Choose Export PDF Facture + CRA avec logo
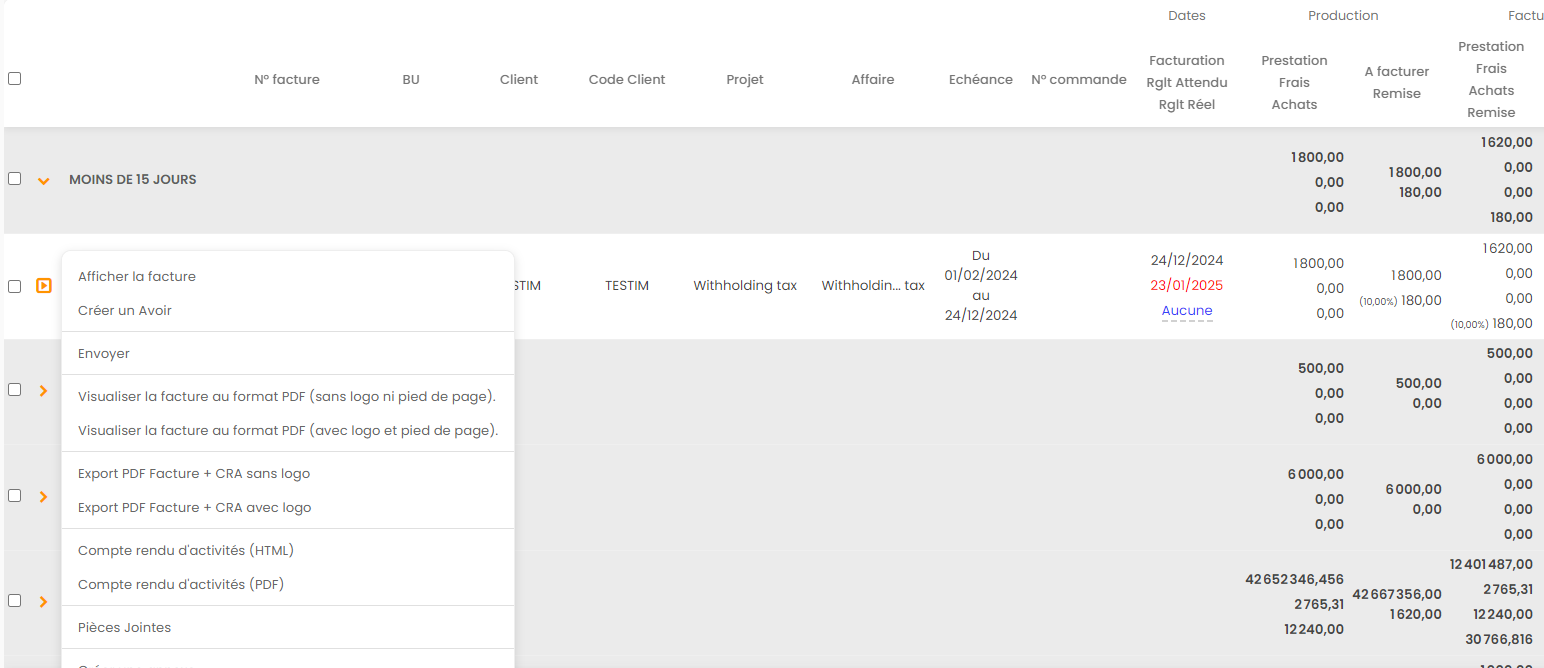Image resolution: width=1544 pixels, height=668 pixels. [x=195, y=508]
